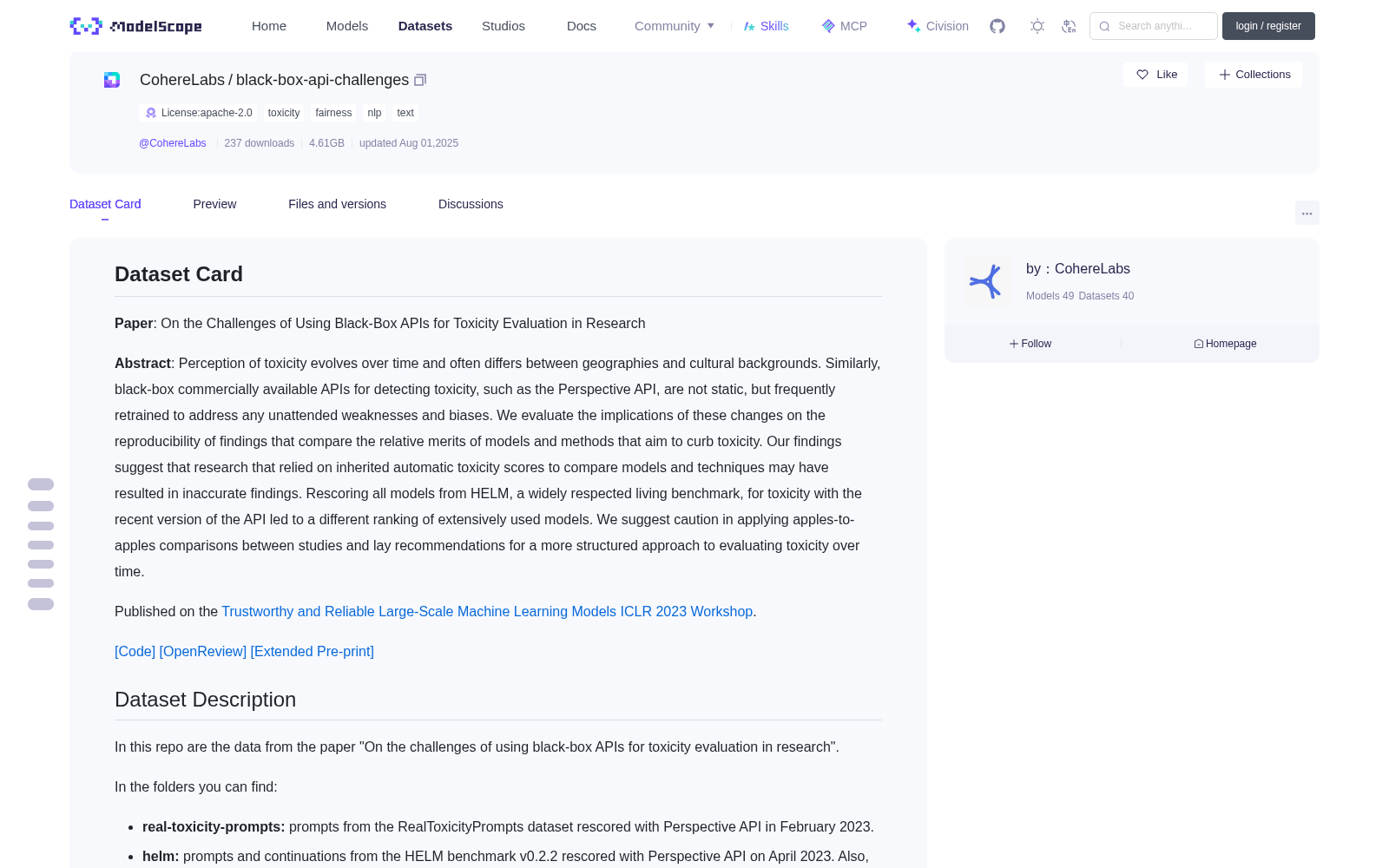Open the Discussions tab
The height and width of the screenshot is (868, 1389).
tap(471, 204)
